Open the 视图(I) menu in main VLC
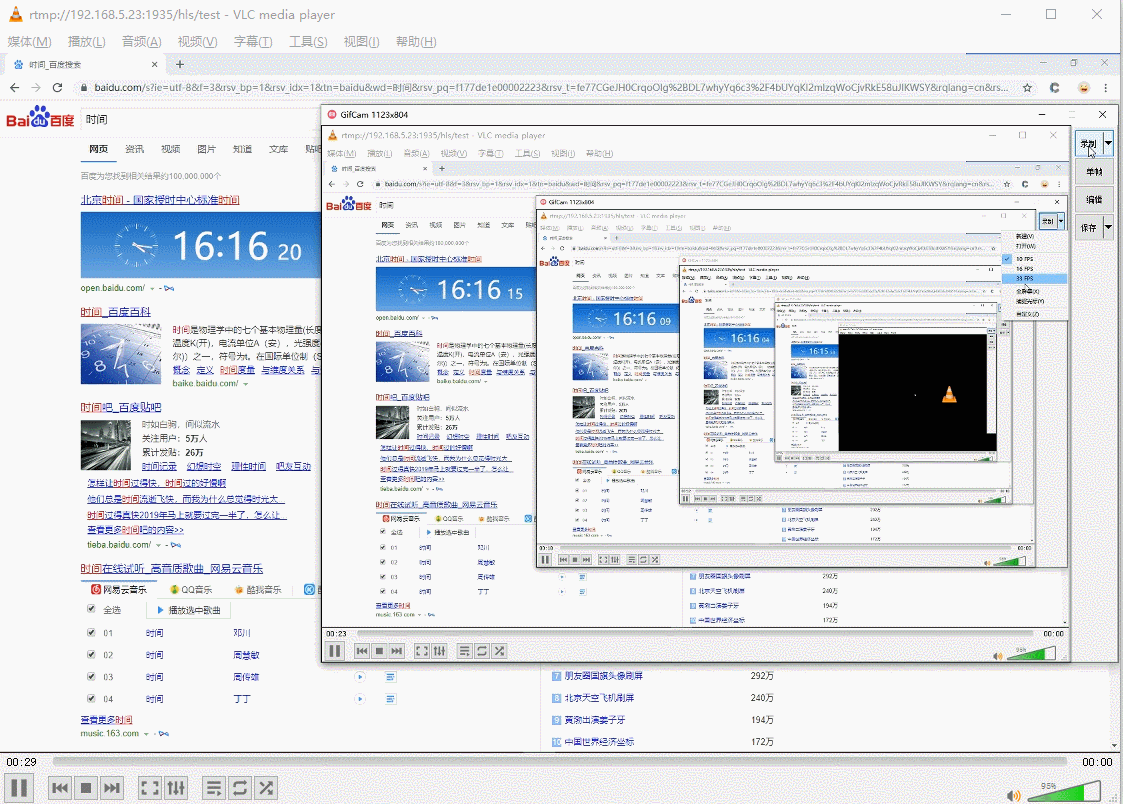The image size is (1123, 804). 362,42
